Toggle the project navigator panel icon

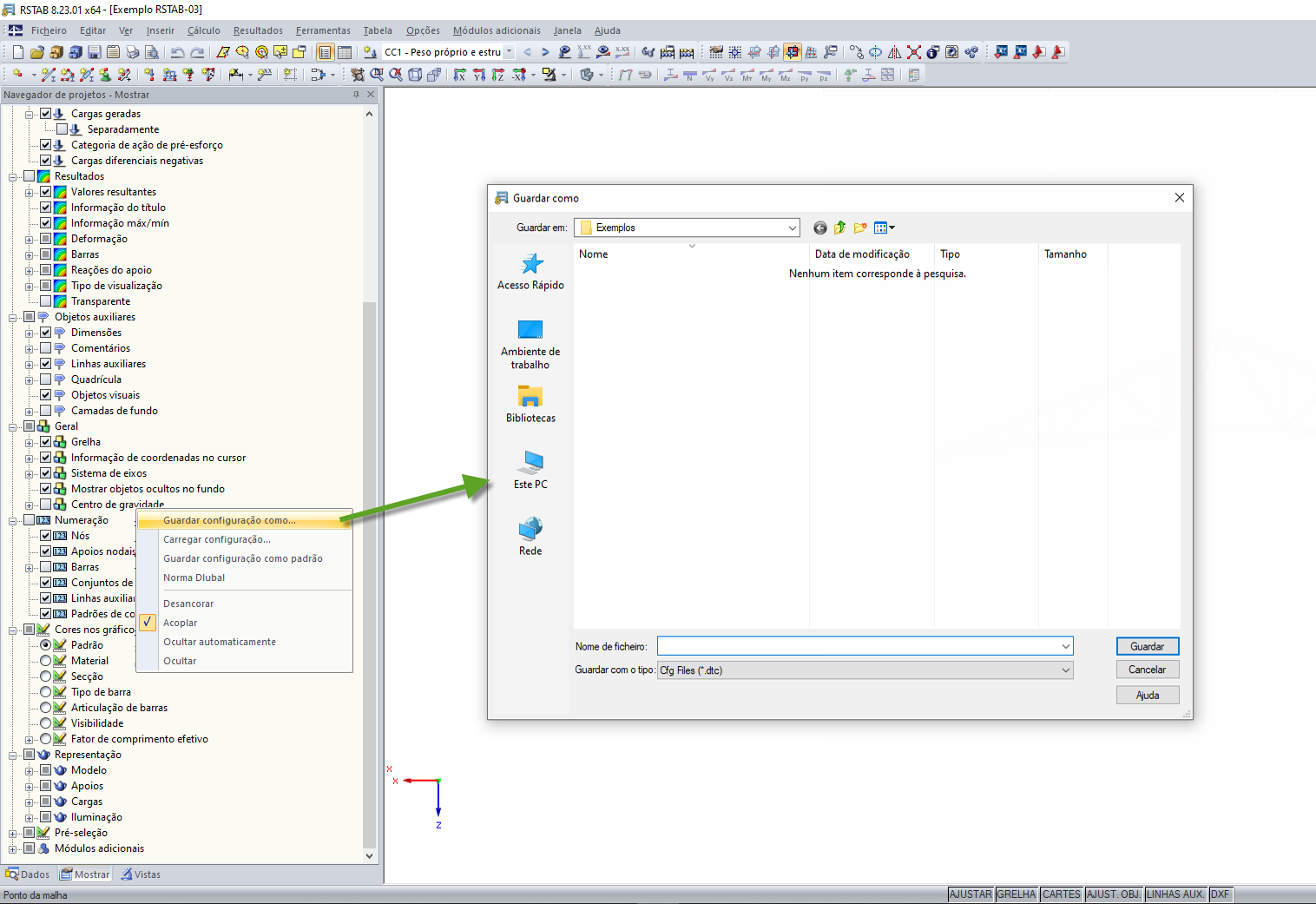click(325, 52)
